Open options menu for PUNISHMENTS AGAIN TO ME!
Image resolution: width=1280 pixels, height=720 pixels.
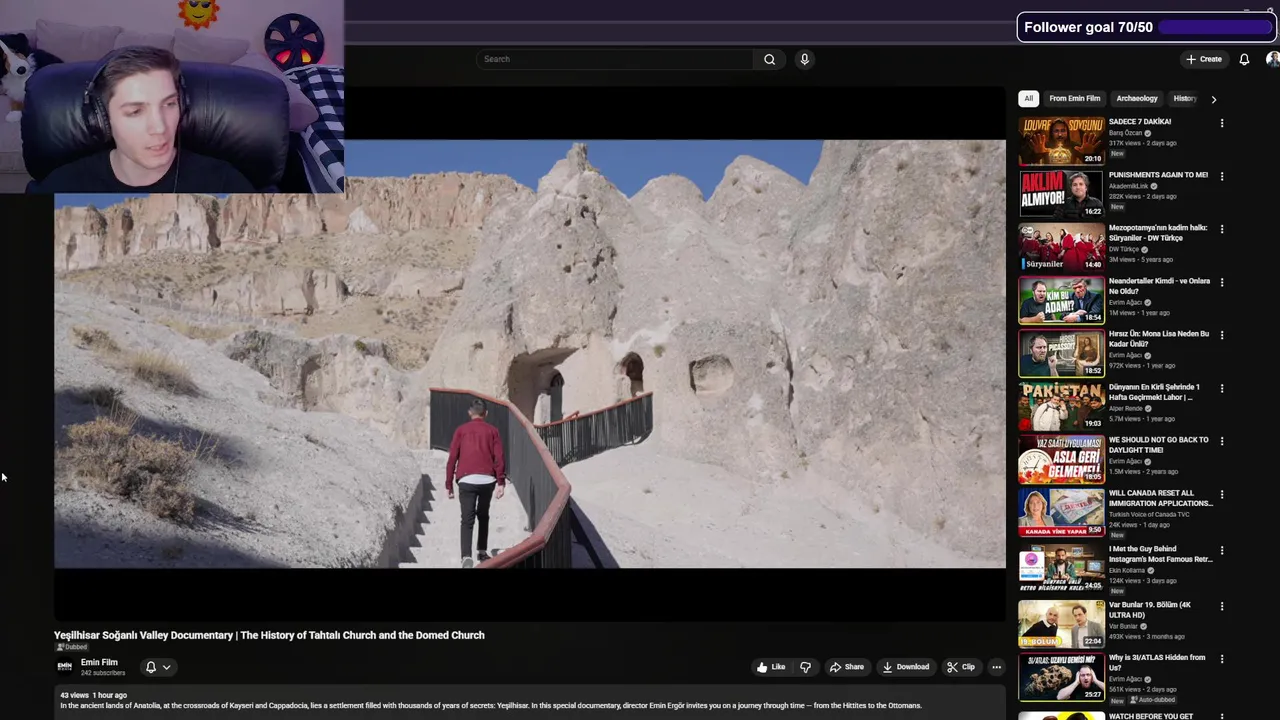pos(1221,176)
